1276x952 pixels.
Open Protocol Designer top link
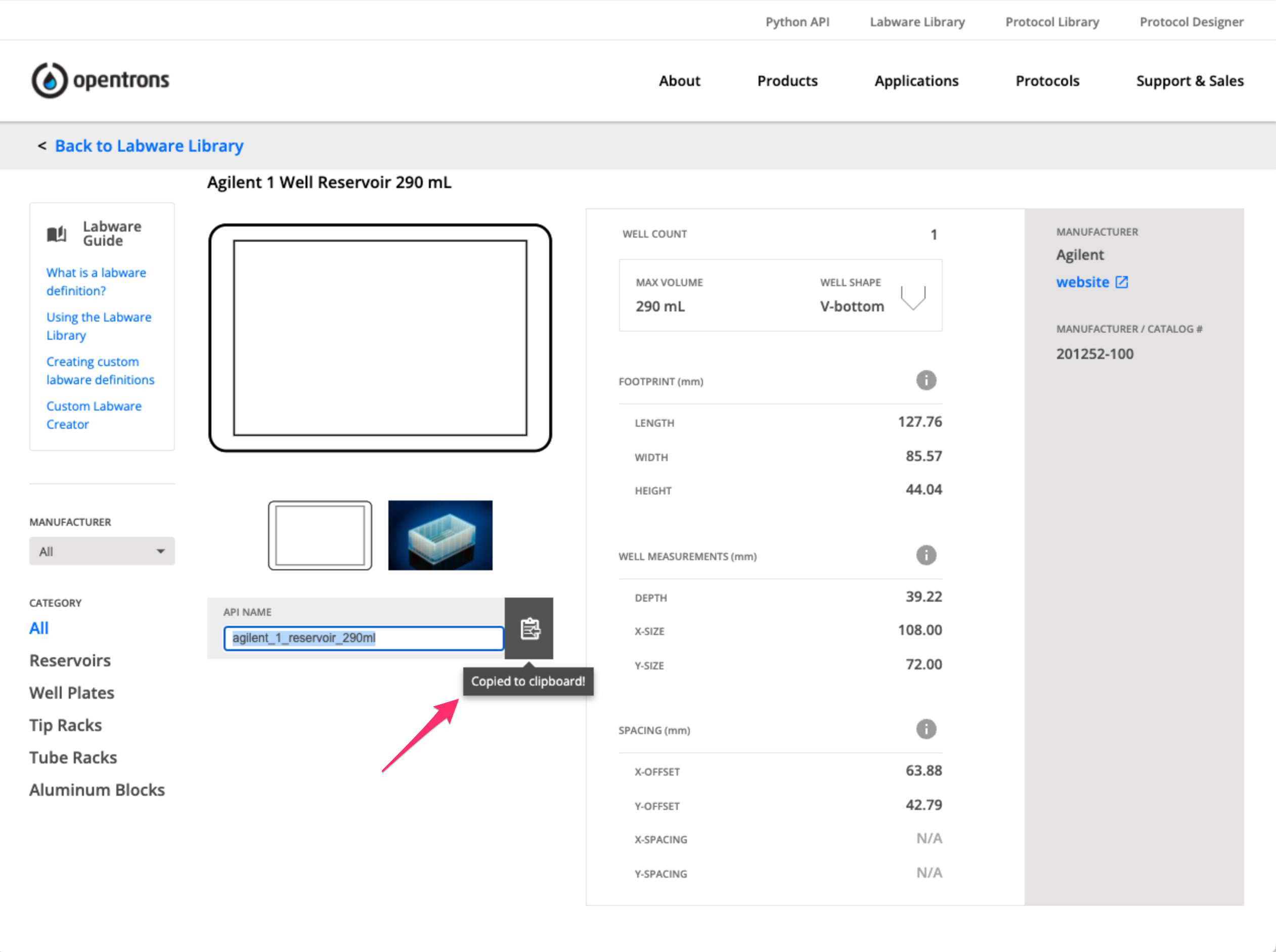click(1191, 22)
